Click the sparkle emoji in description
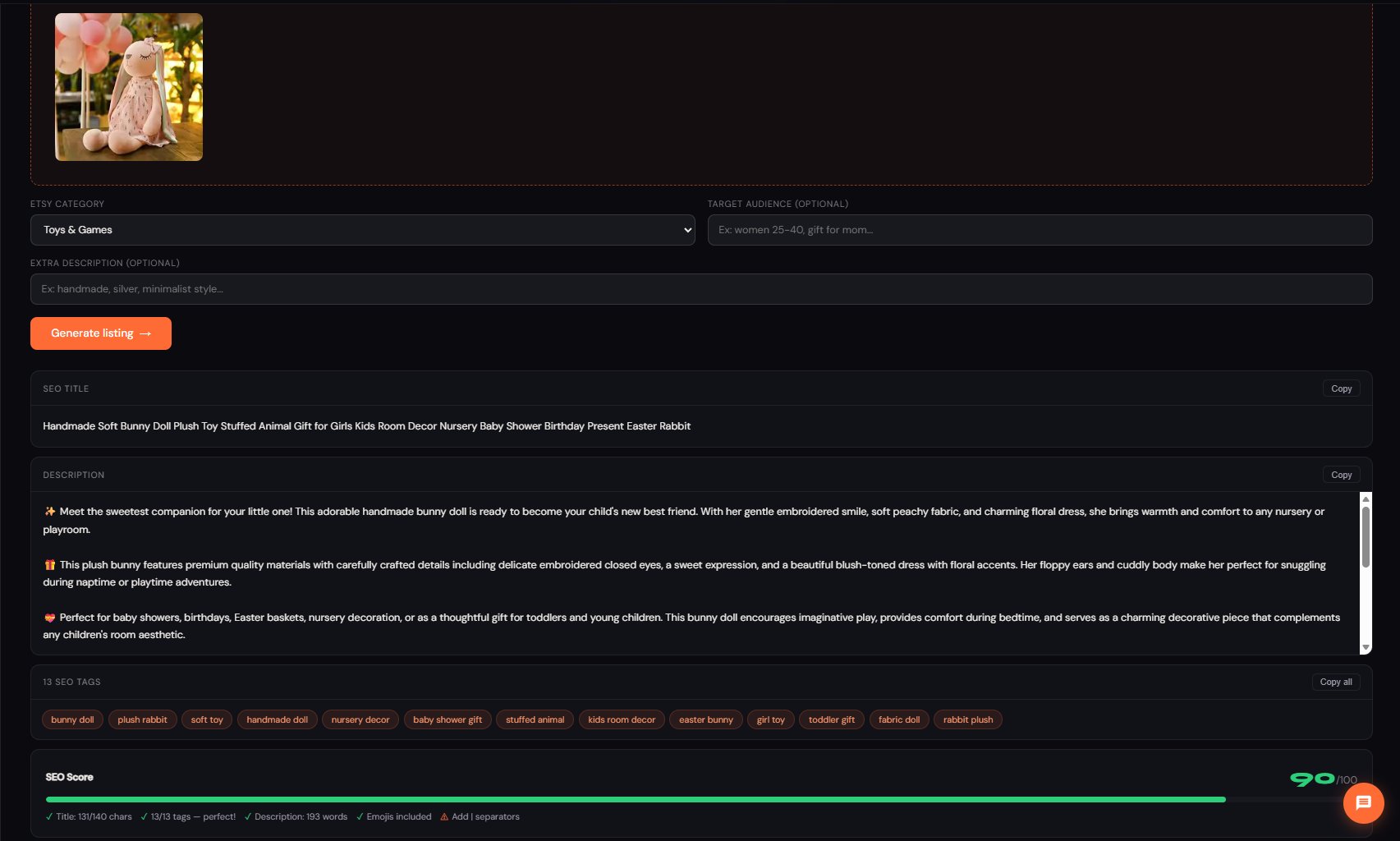Screen dimensions: 1400x841 point(50,512)
